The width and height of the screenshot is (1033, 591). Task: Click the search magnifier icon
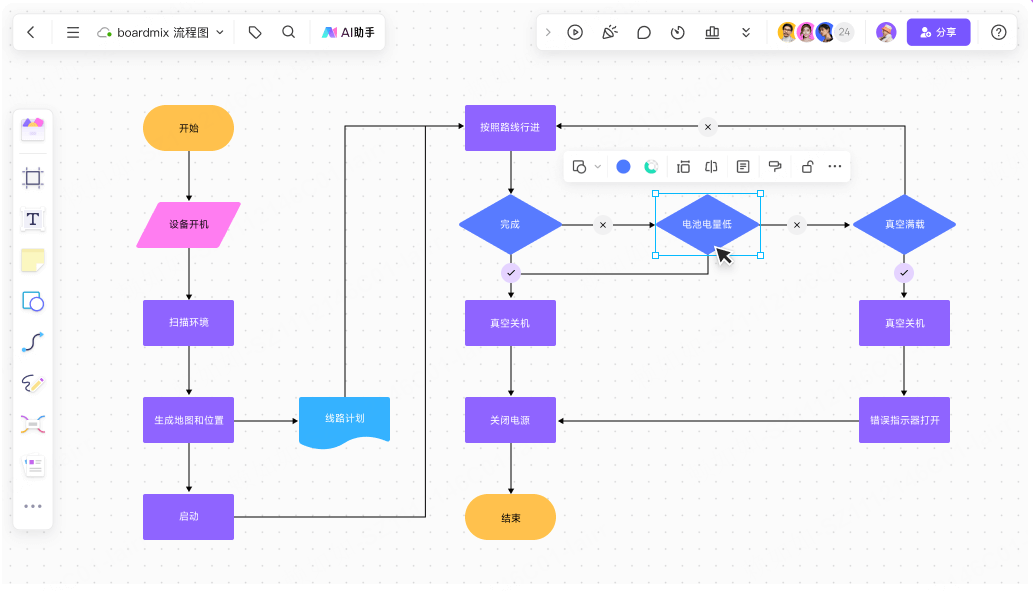pyautogui.click(x=288, y=32)
